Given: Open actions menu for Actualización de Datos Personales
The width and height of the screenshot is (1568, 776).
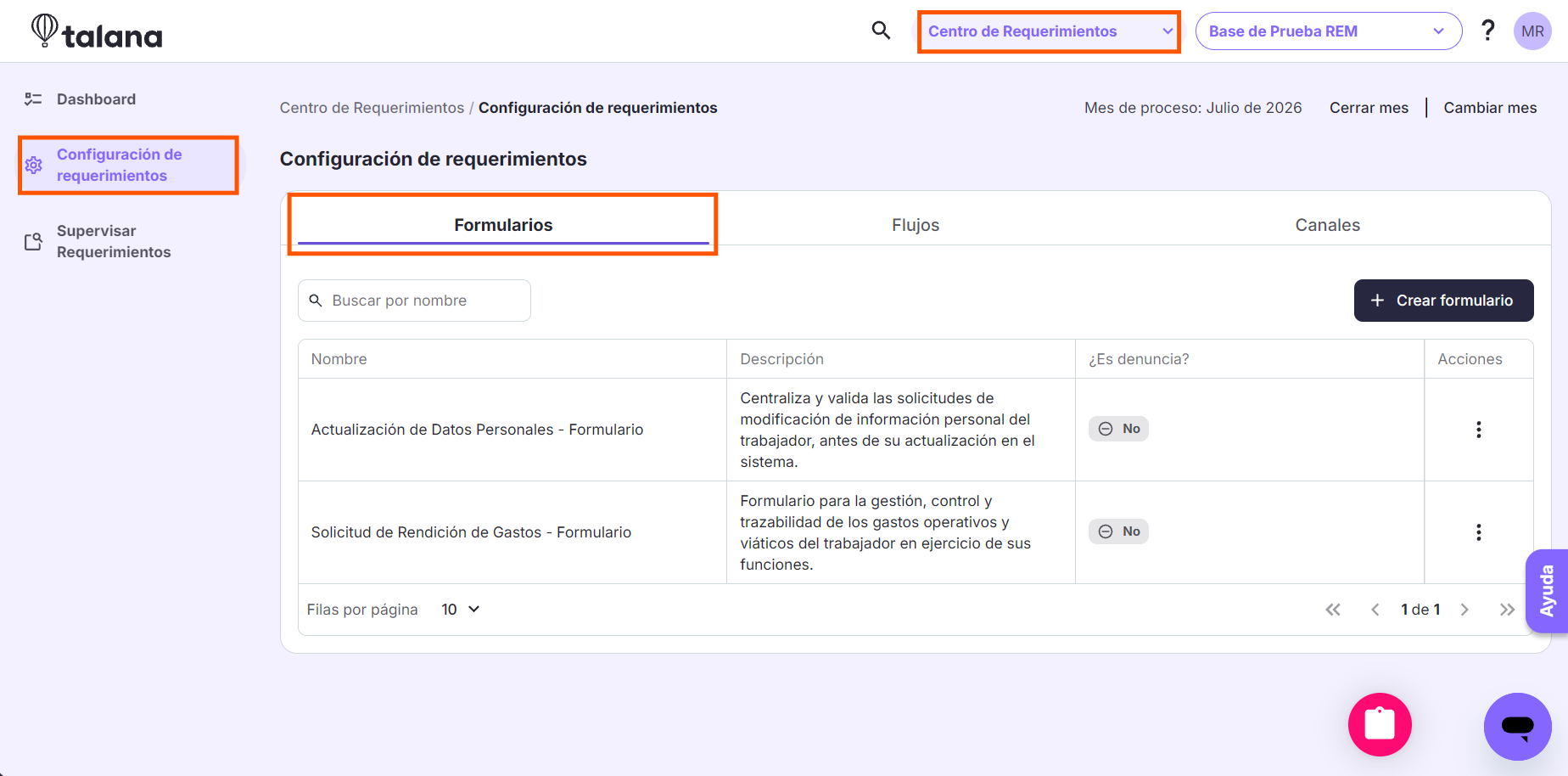Looking at the screenshot, I should click(1478, 430).
